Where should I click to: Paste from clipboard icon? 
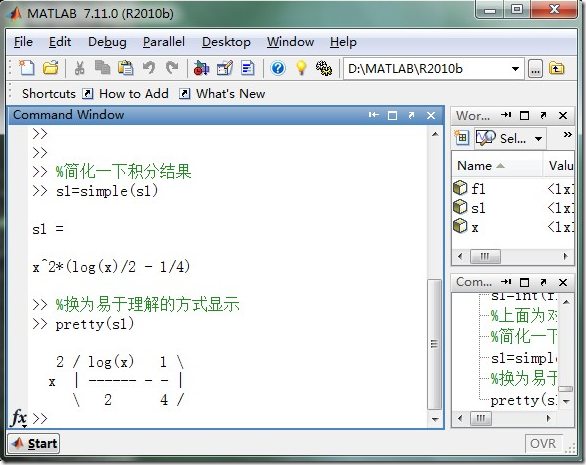[x=126, y=68]
